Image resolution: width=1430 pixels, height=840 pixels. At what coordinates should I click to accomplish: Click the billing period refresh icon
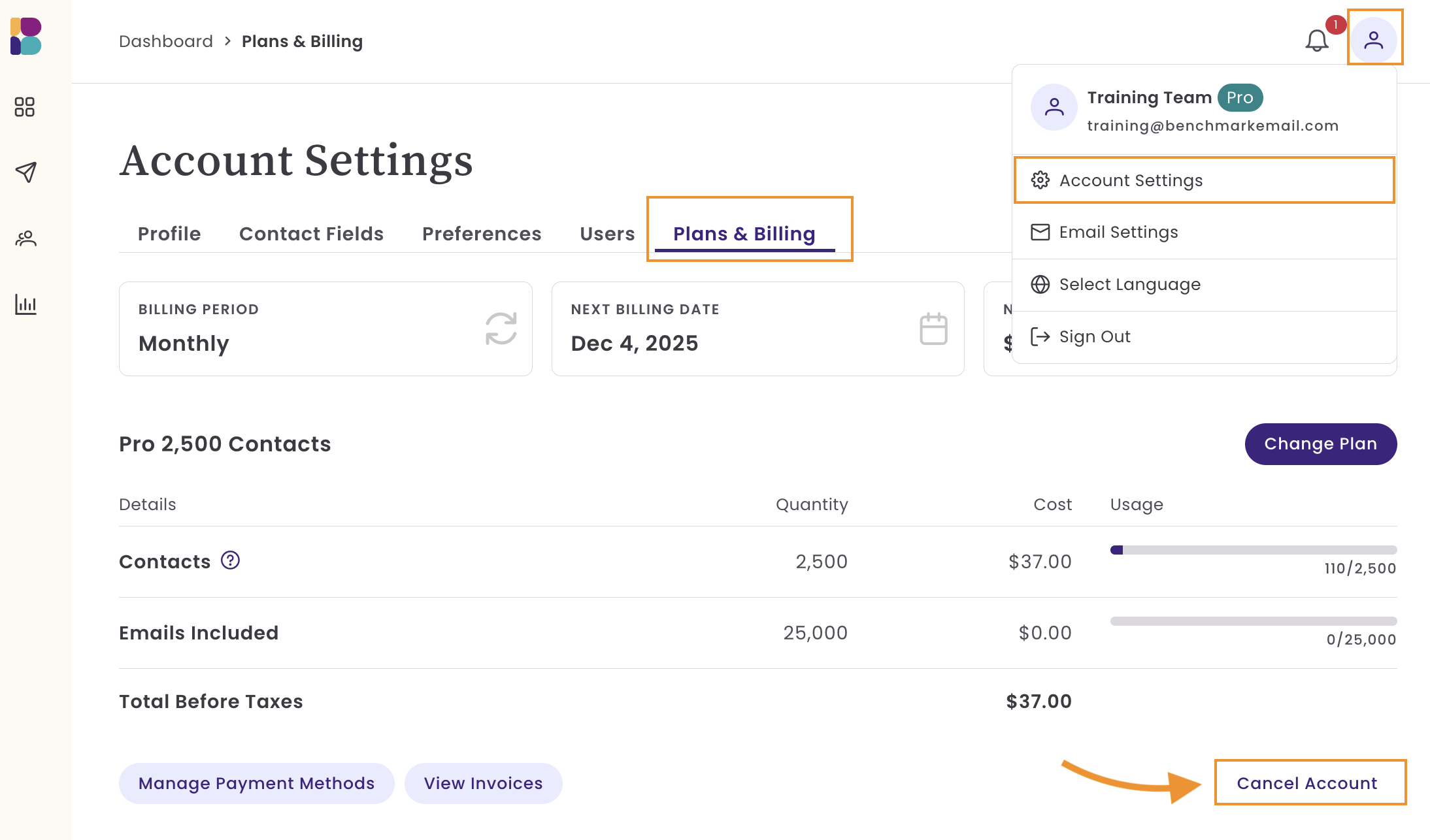pyautogui.click(x=501, y=328)
